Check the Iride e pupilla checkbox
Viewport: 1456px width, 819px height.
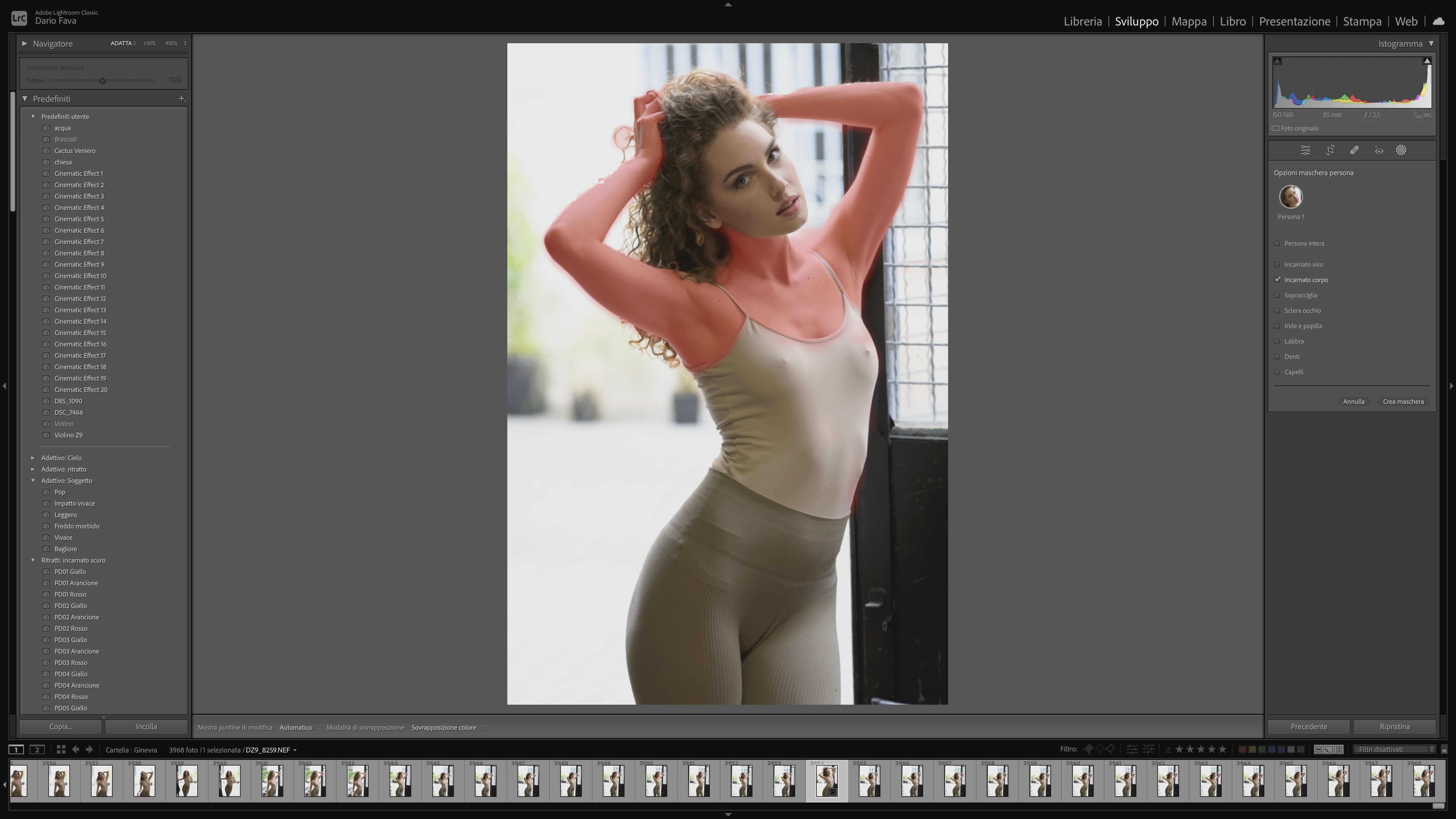[1277, 326]
